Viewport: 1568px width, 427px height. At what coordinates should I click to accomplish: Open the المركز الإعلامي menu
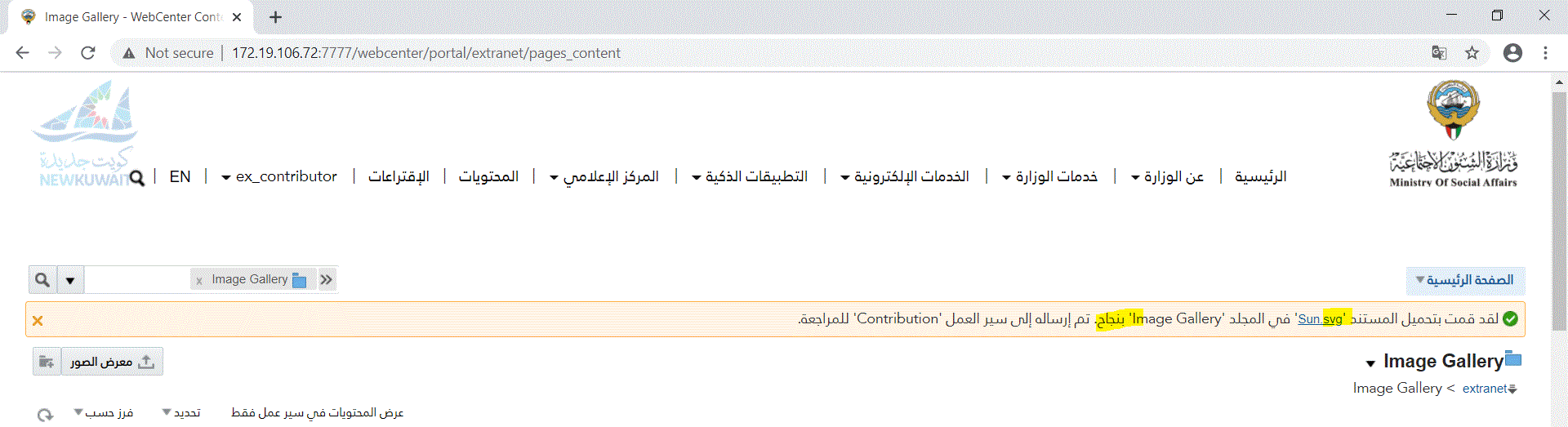(x=604, y=176)
